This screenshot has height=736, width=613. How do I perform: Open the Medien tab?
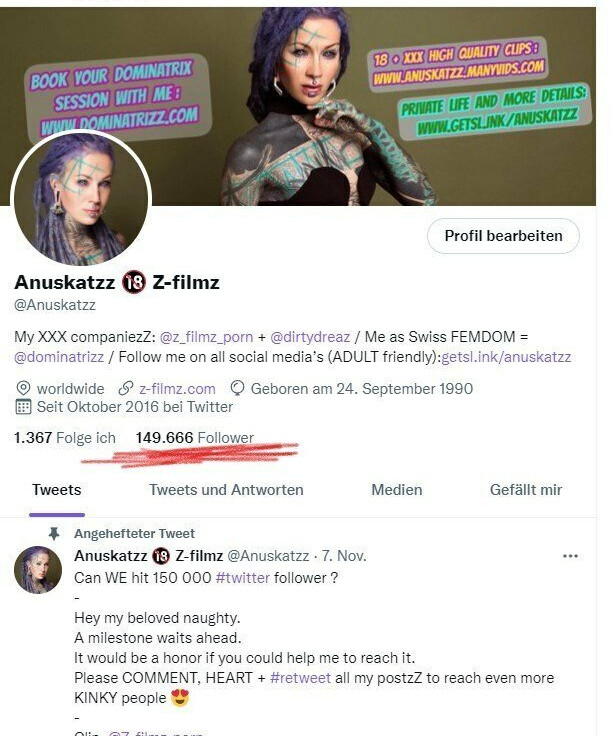click(x=397, y=490)
